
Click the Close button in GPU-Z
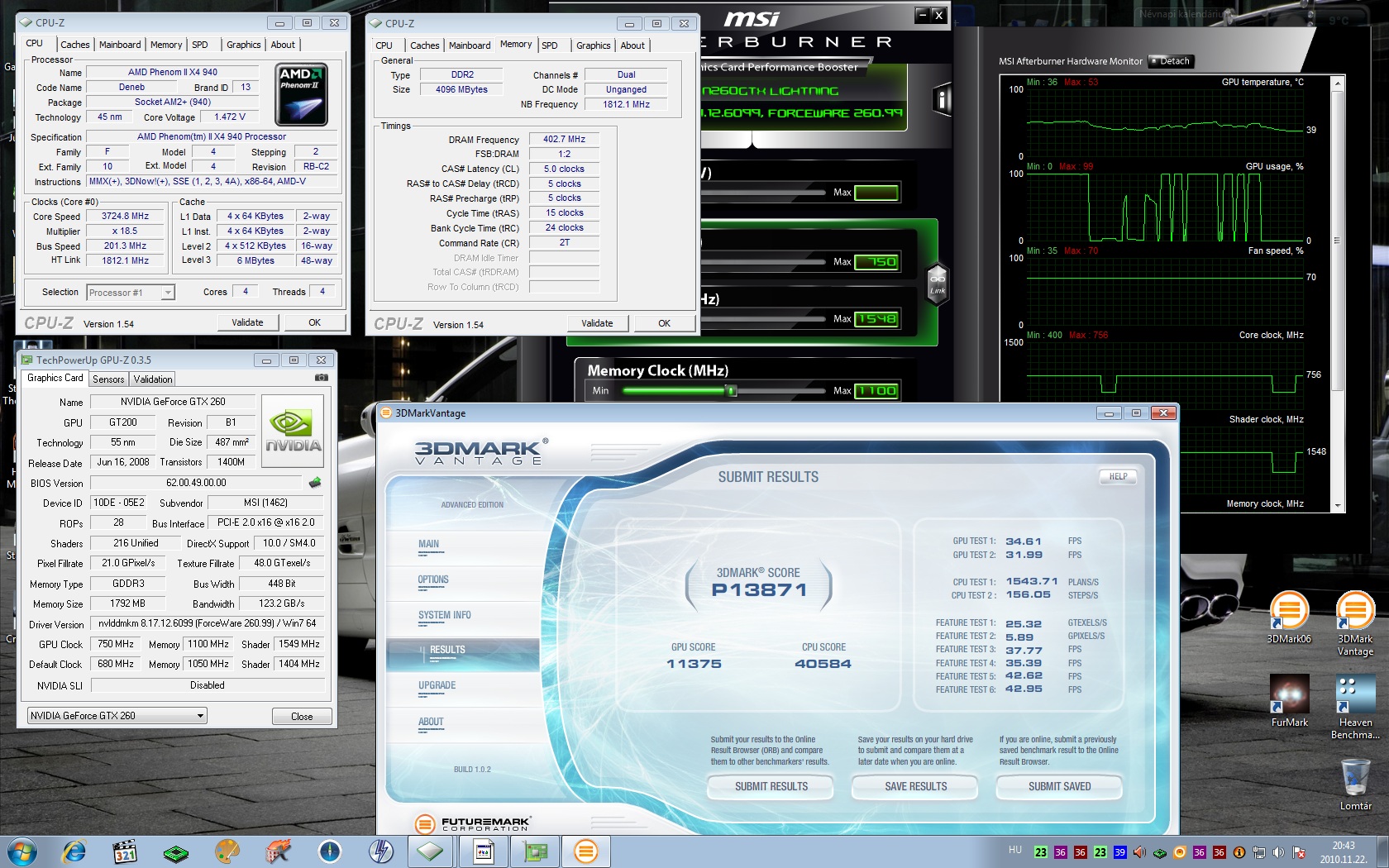[302, 717]
